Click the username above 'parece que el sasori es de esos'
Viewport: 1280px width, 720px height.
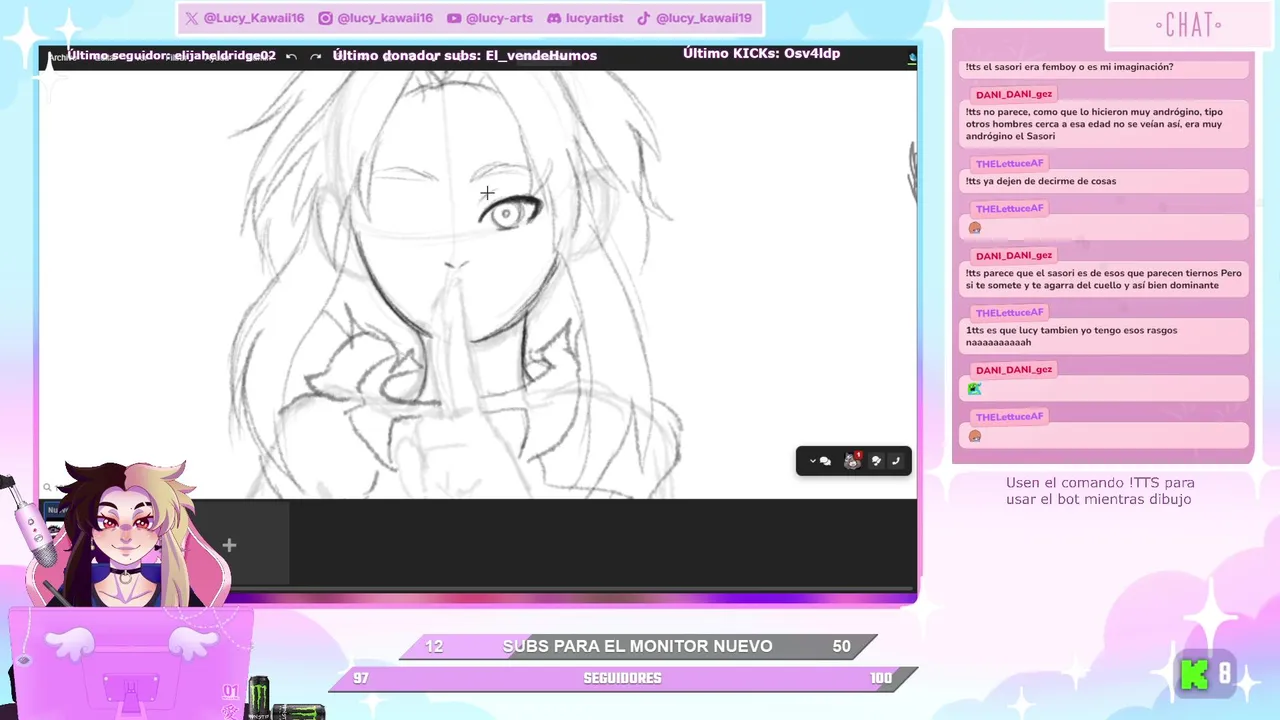[x=1014, y=256]
